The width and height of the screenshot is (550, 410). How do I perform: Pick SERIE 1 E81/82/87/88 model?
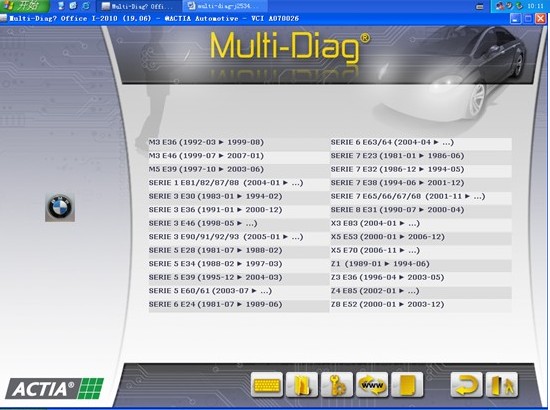(238, 183)
